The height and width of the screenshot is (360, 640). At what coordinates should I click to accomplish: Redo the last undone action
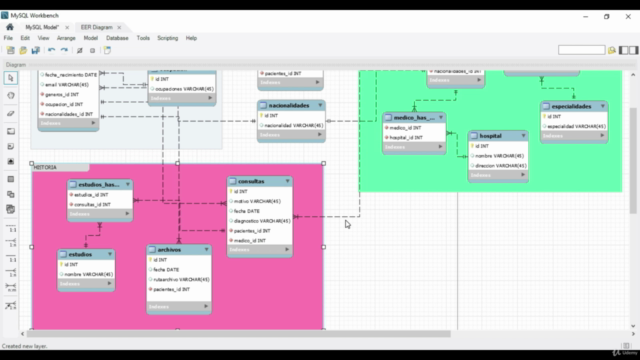pyautogui.click(x=64, y=50)
